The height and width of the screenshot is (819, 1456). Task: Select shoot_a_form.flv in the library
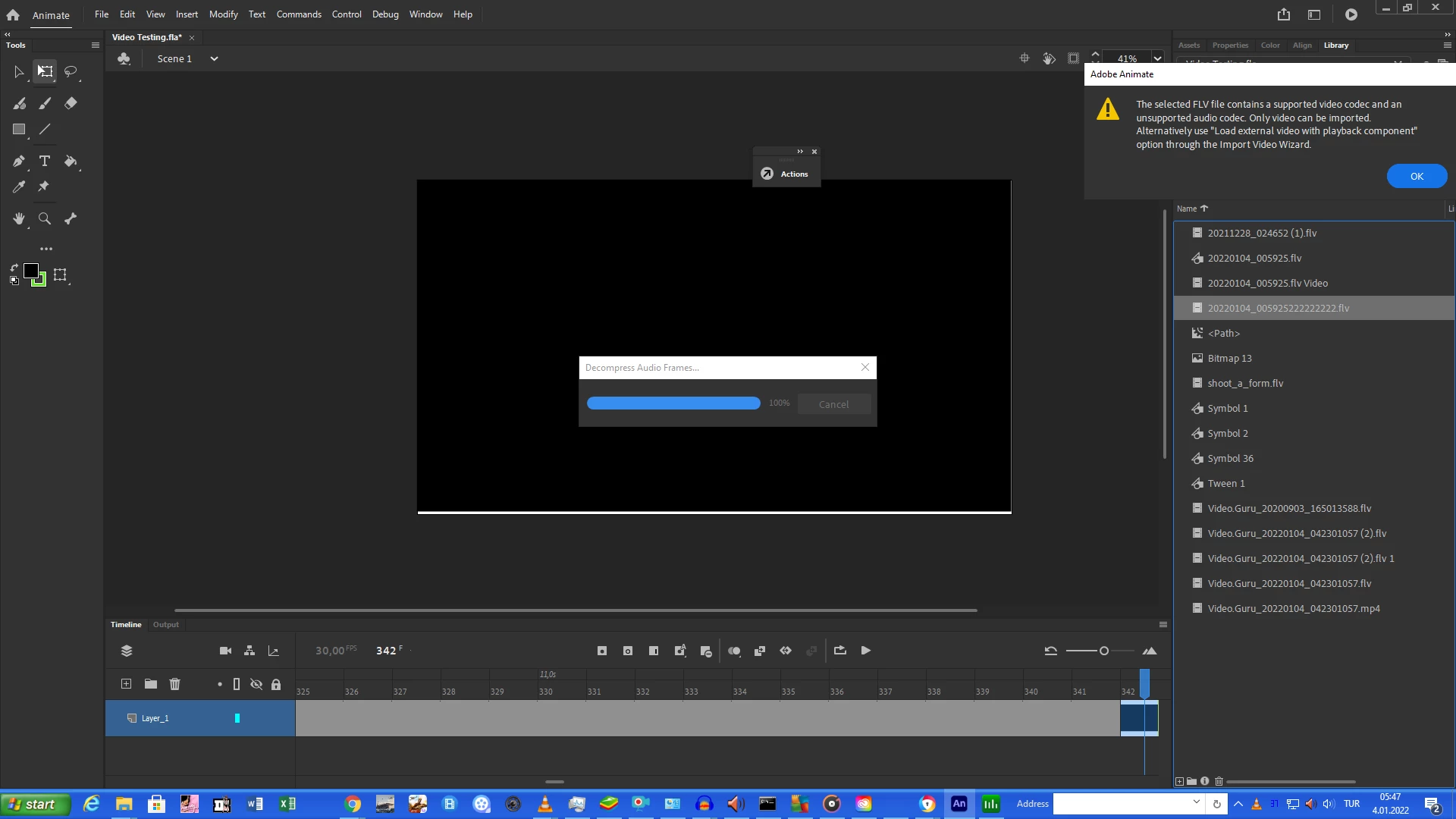click(1245, 383)
